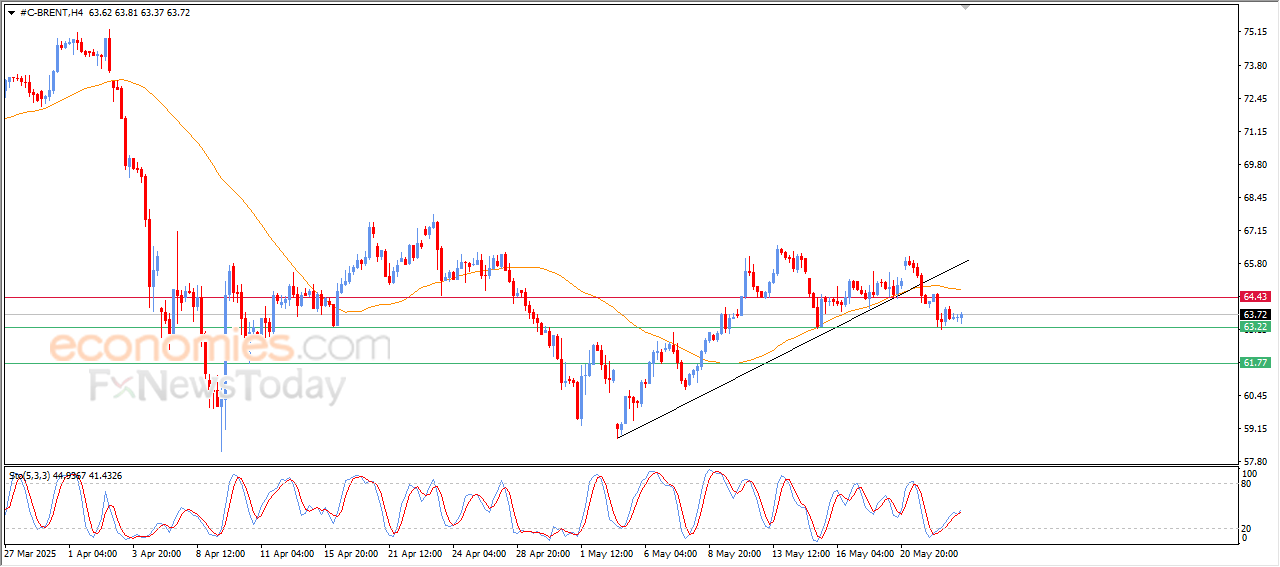The height and width of the screenshot is (567, 1280).
Task: Click the 73.80 price axis value
Action: [x=1256, y=65]
